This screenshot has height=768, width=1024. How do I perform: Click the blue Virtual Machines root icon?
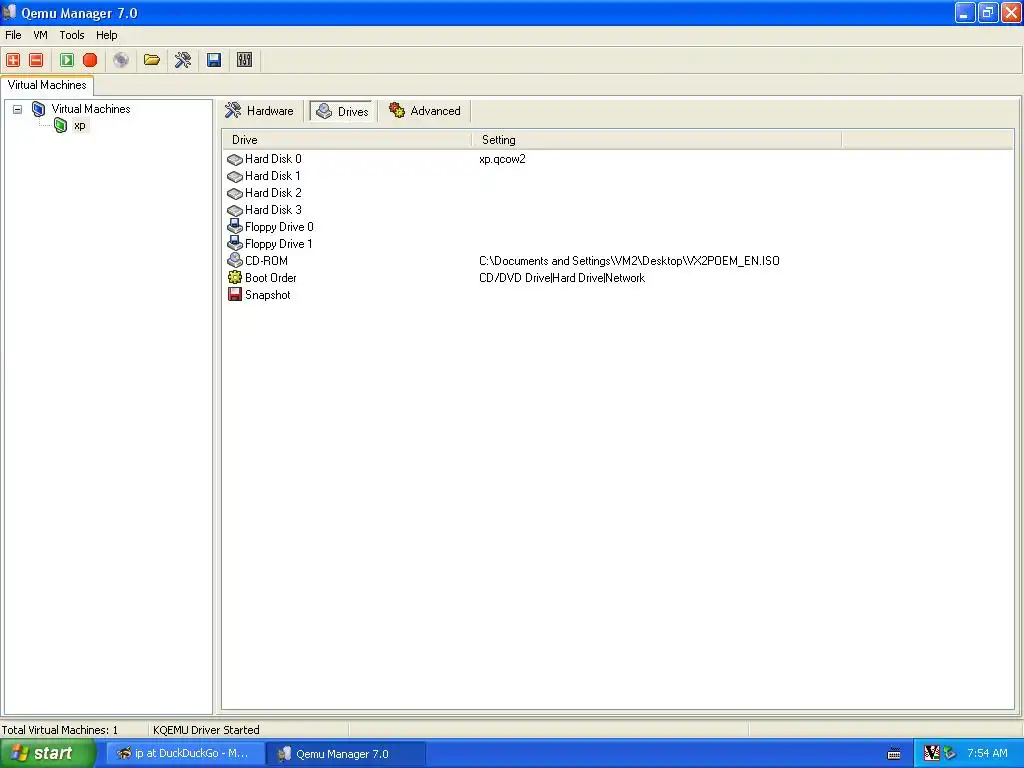[39, 109]
